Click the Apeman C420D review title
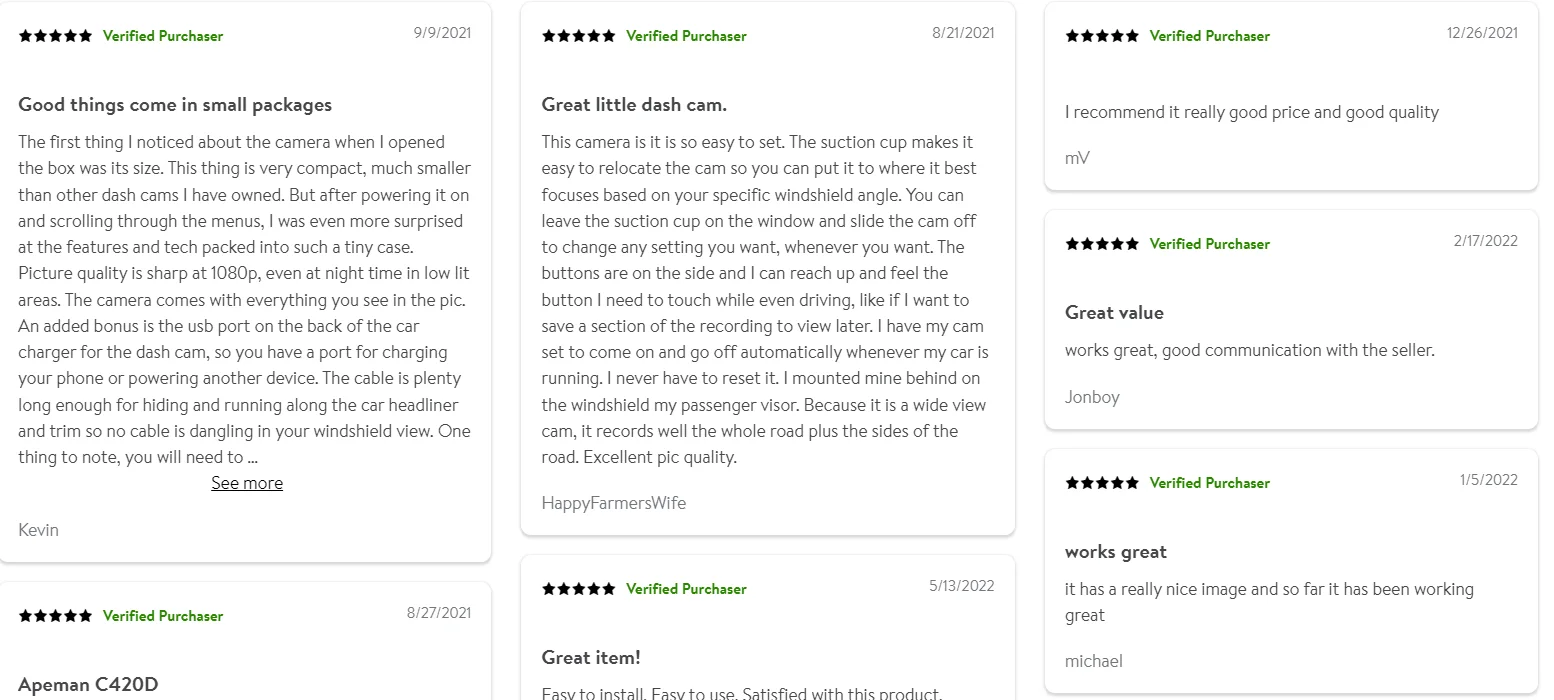 88,685
